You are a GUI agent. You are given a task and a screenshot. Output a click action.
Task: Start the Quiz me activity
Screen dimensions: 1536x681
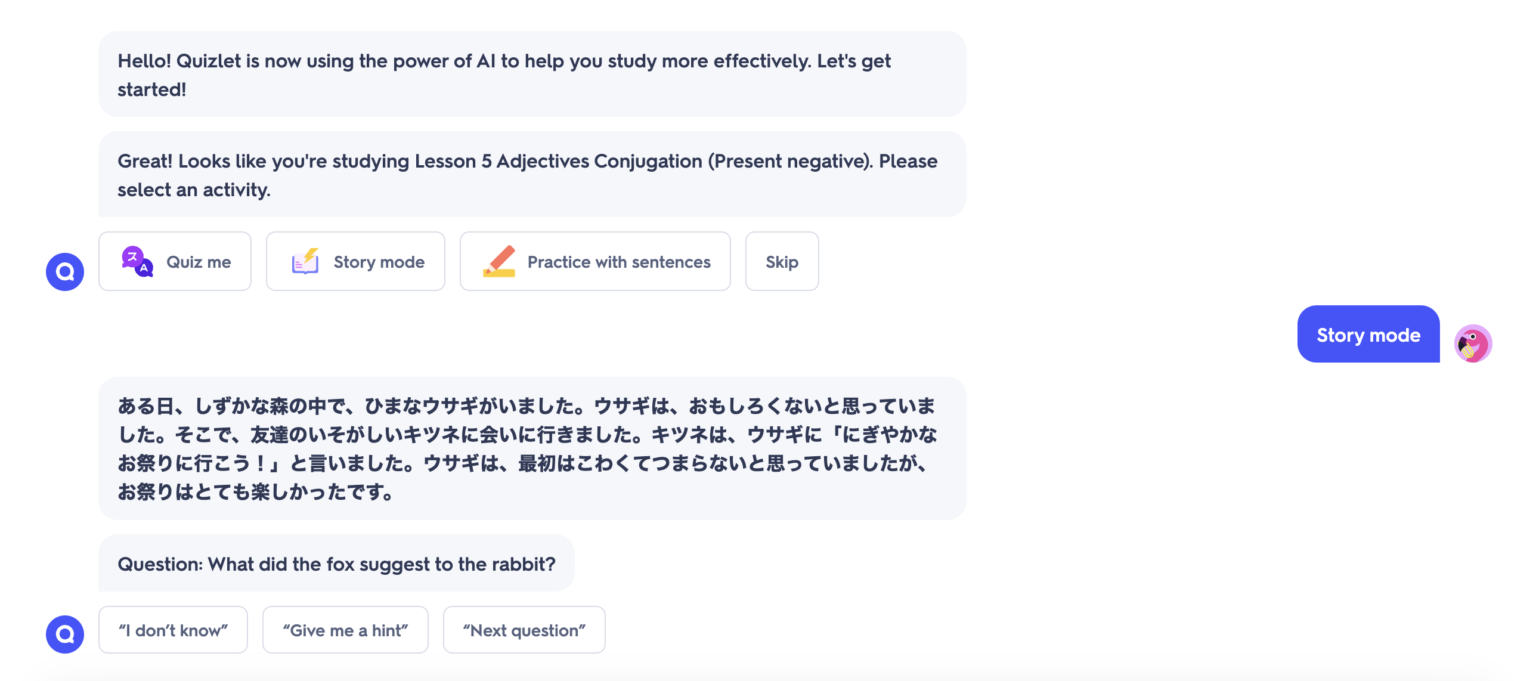(x=175, y=261)
